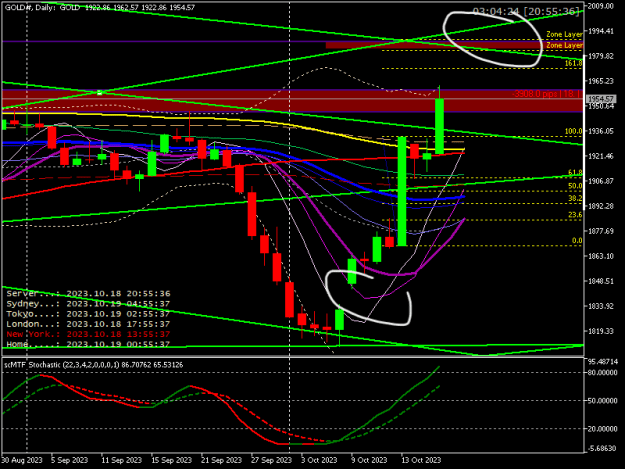The height and width of the screenshot is (469, 625).
Task: Click the Tokyo time row
Action: click(x=88, y=314)
